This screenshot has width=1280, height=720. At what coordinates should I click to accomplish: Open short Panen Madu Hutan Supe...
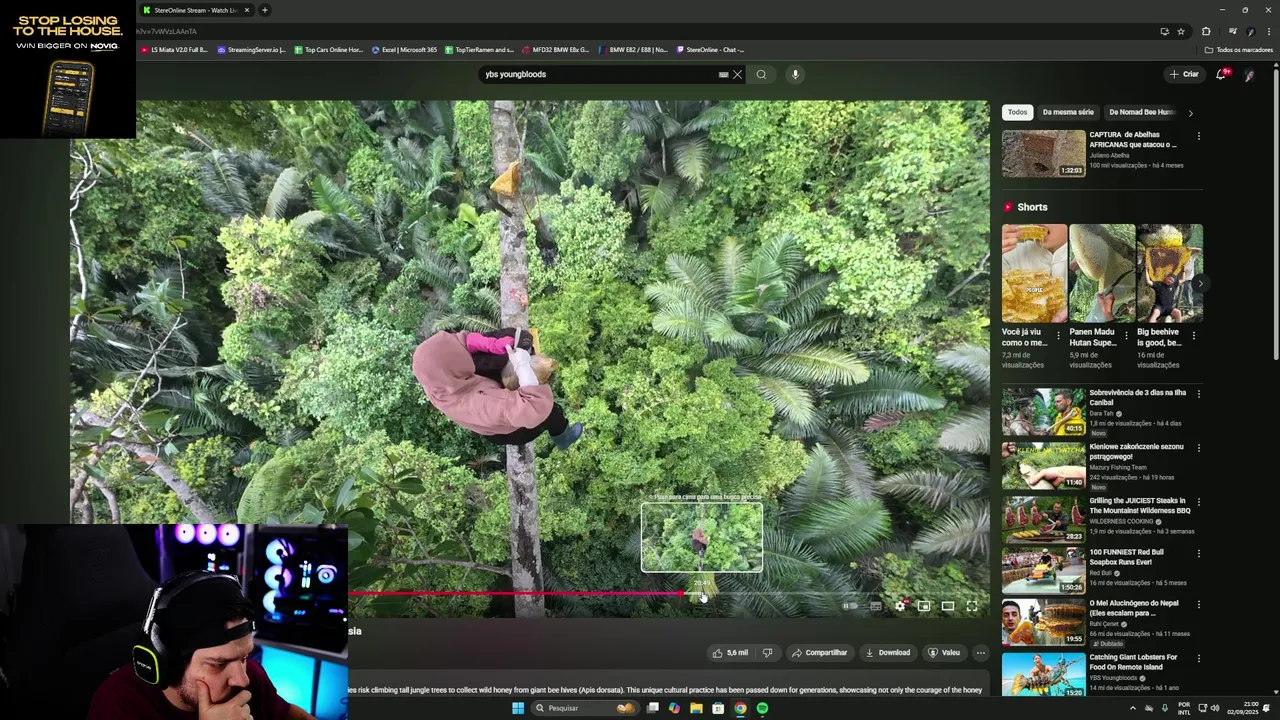click(1101, 273)
